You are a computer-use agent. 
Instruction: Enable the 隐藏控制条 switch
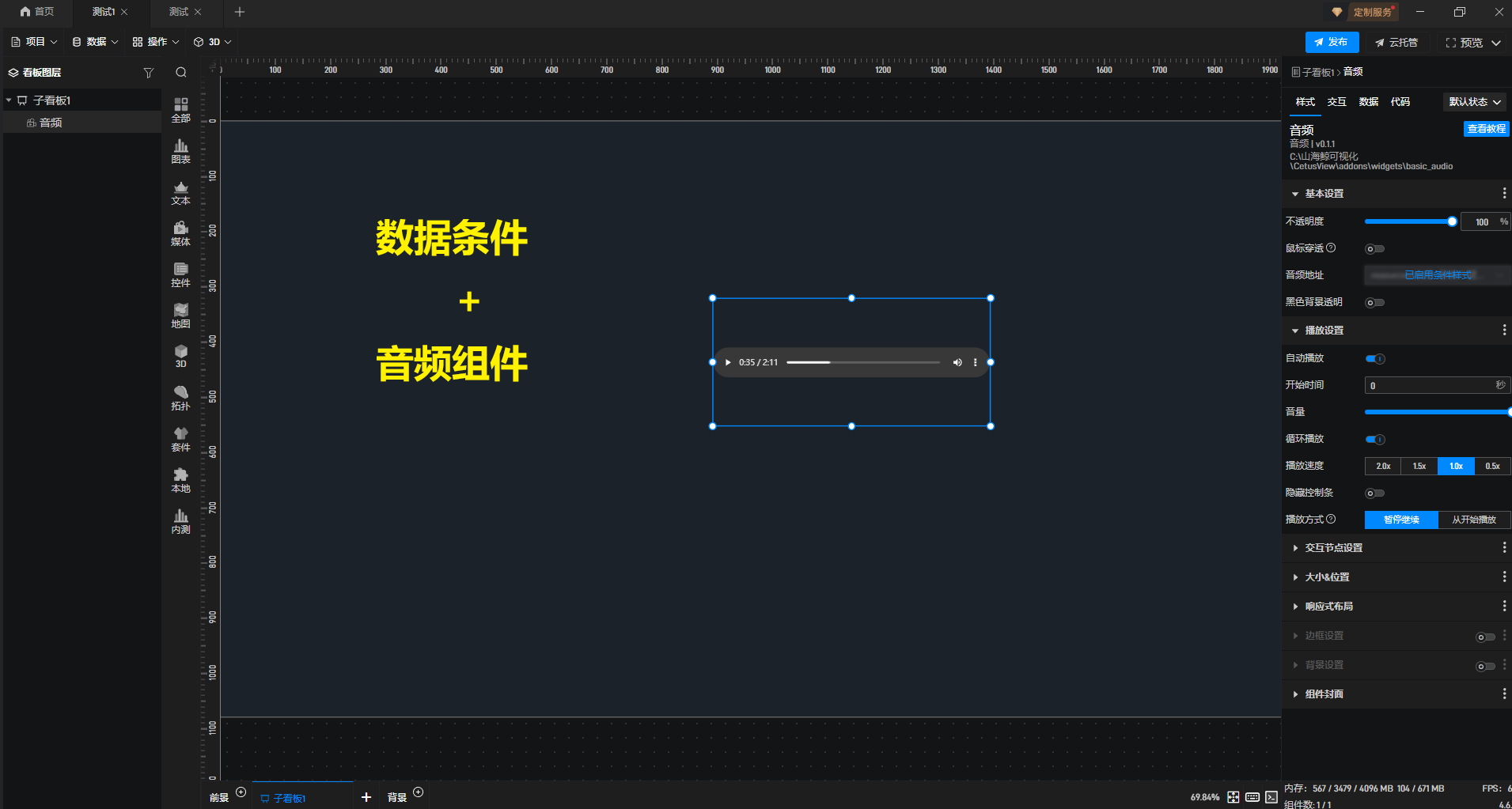point(1375,493)
